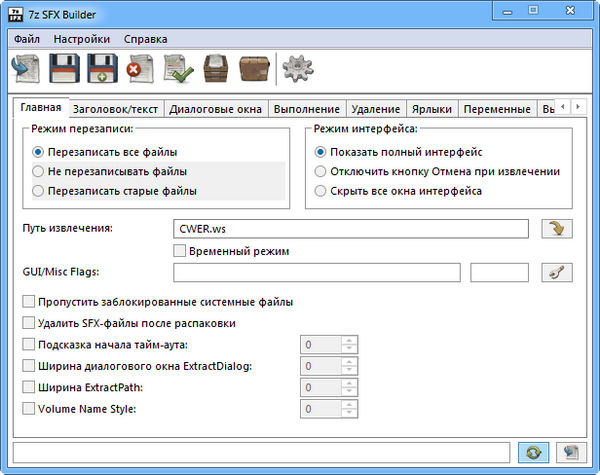Close the 7z SFX Builder window
Screen dimensions: 600x475
tap(570, 10)
